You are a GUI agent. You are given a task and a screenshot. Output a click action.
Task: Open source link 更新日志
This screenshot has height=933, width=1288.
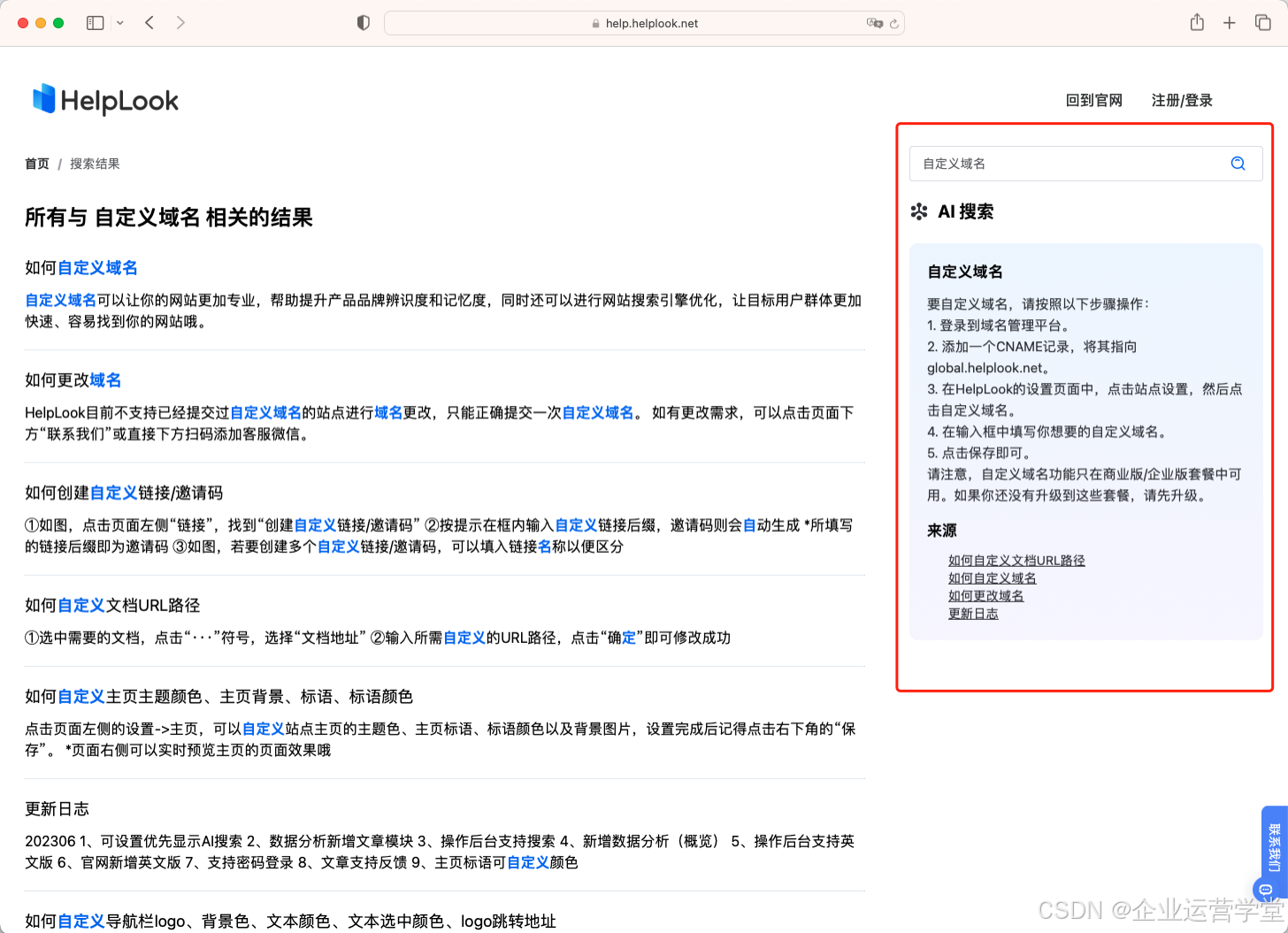pyautogui.click(x=973, y=613)
